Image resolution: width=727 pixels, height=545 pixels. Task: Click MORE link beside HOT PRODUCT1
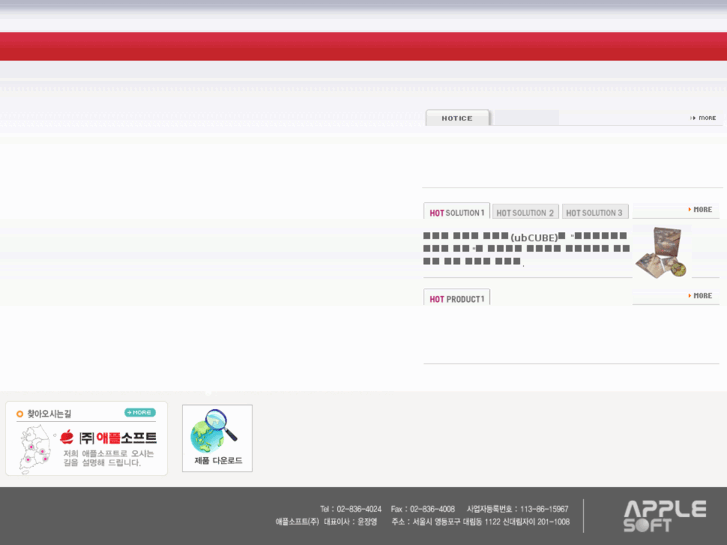(x=700, y=295)
